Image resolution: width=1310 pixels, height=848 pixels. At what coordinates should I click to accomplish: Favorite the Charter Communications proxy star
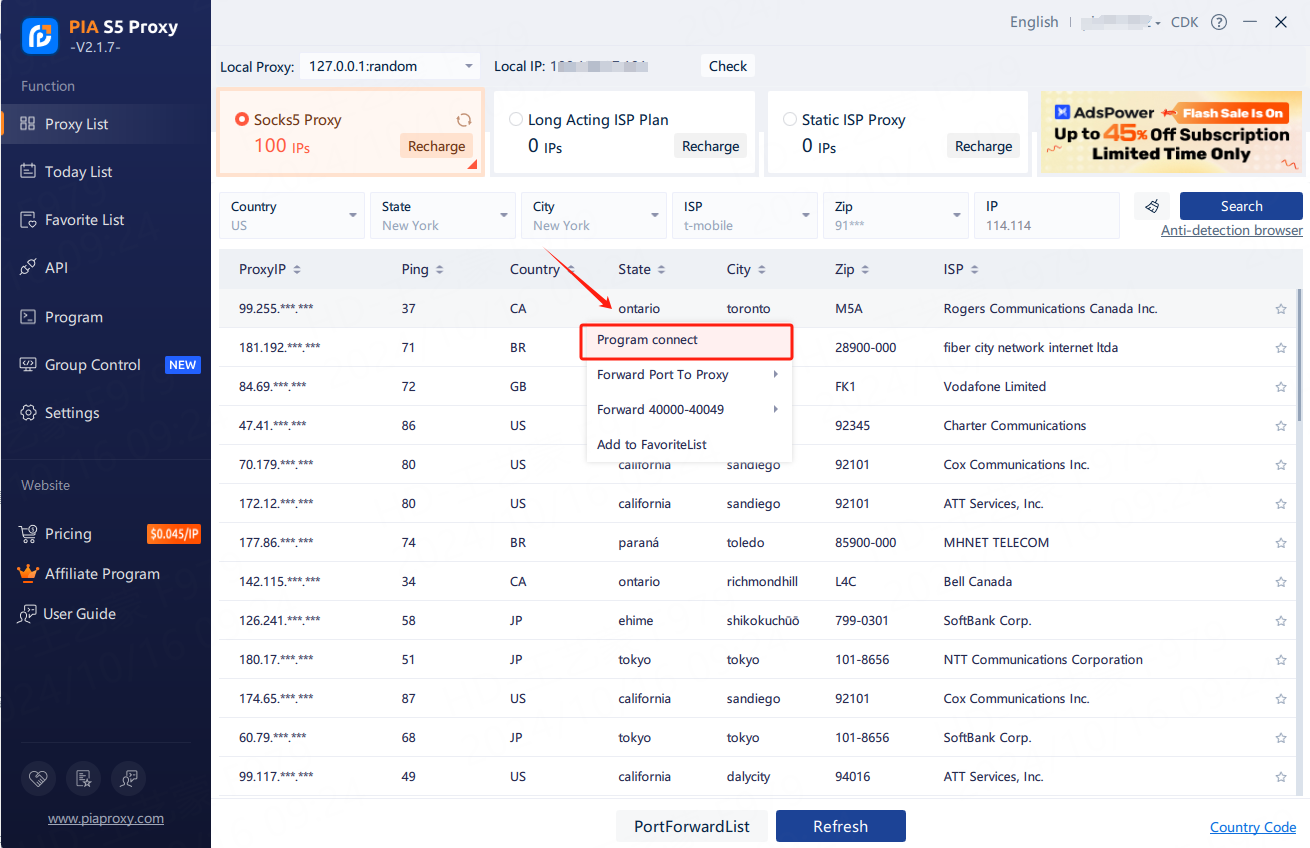1281,426
